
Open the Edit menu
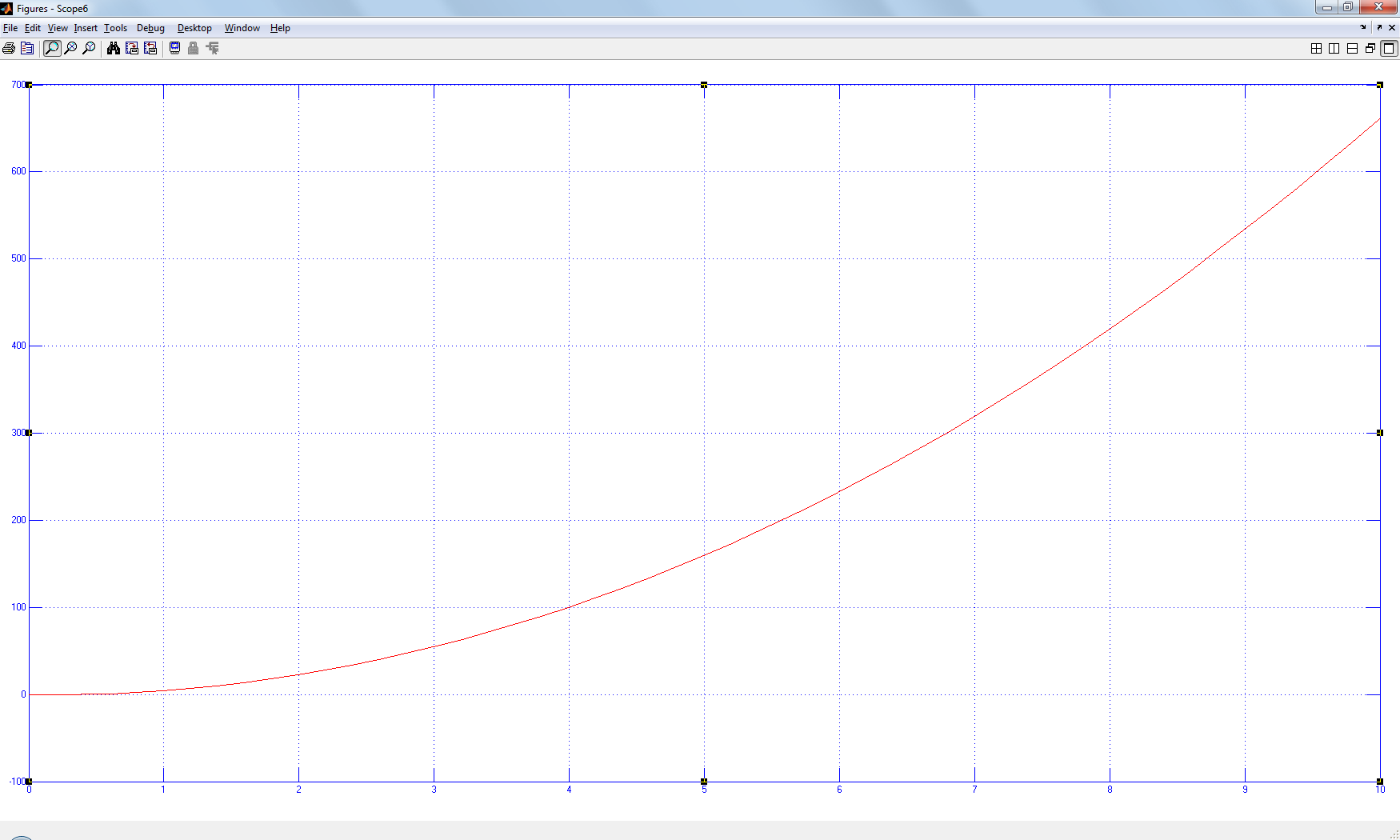coord(32,28)
